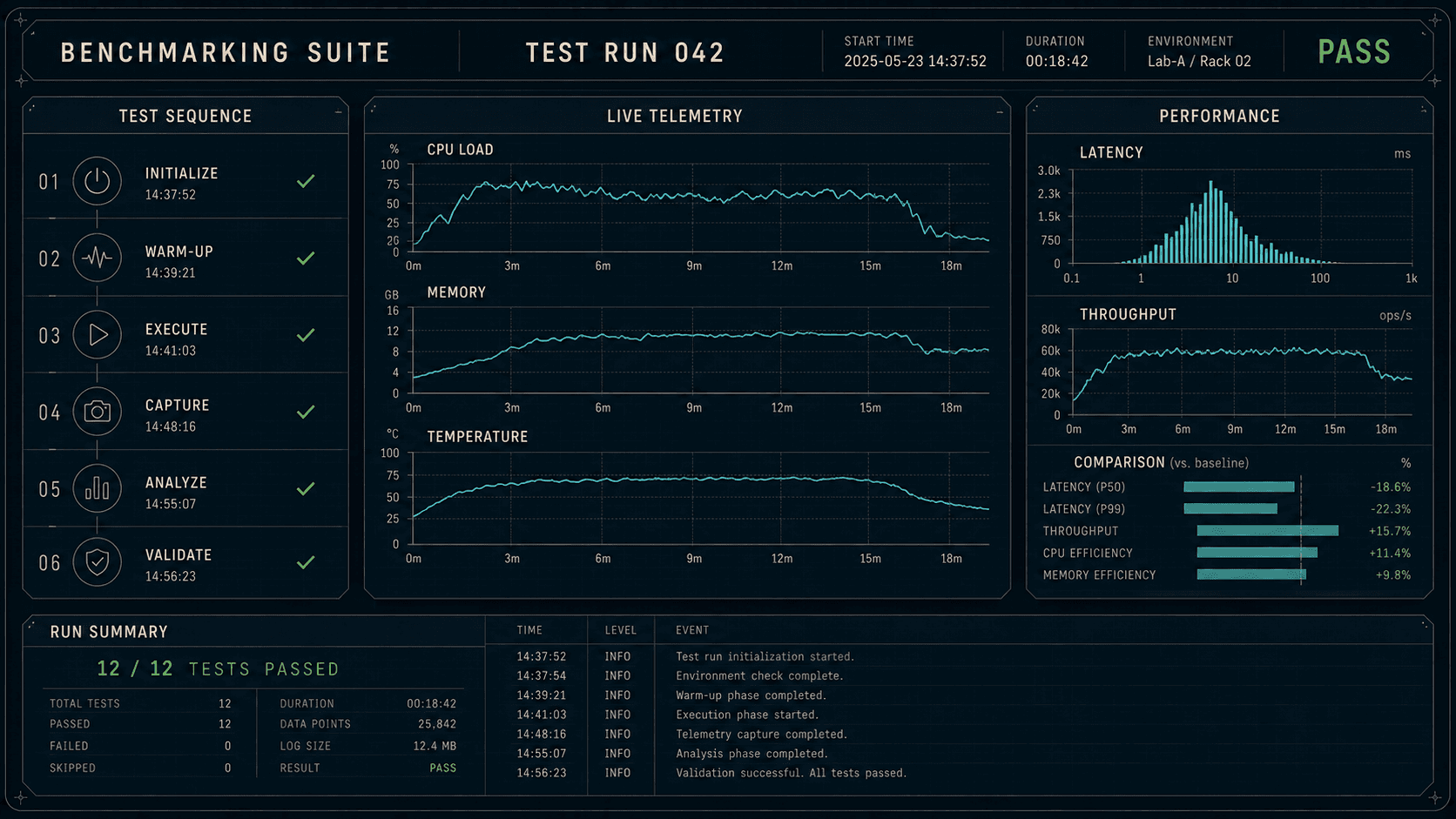Click the TEST RUN 042 title
This screenshot has width=1456, height=819.
point(625,52)
